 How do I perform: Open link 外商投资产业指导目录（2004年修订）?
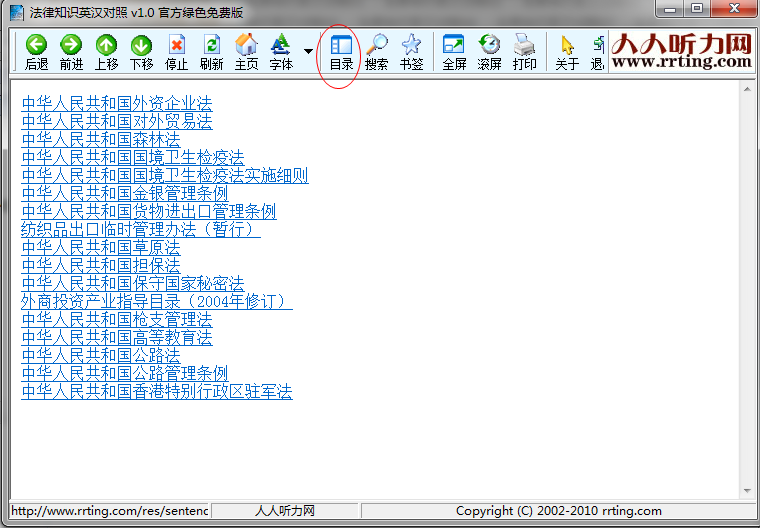click(x=157, y=301)
